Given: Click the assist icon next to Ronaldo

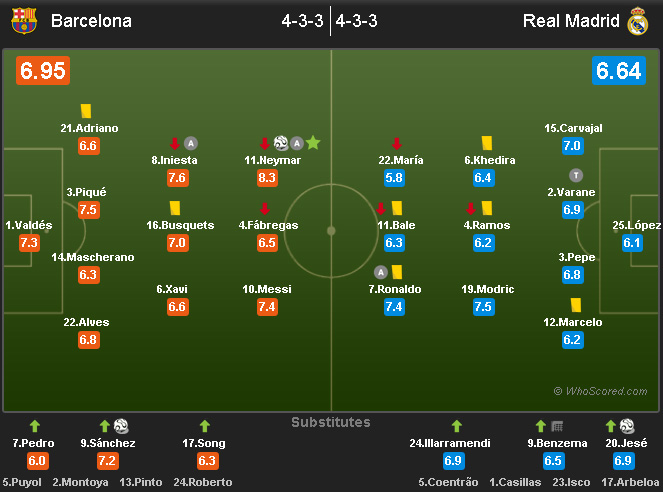Looking at the screenshot, I should point(381,272).
